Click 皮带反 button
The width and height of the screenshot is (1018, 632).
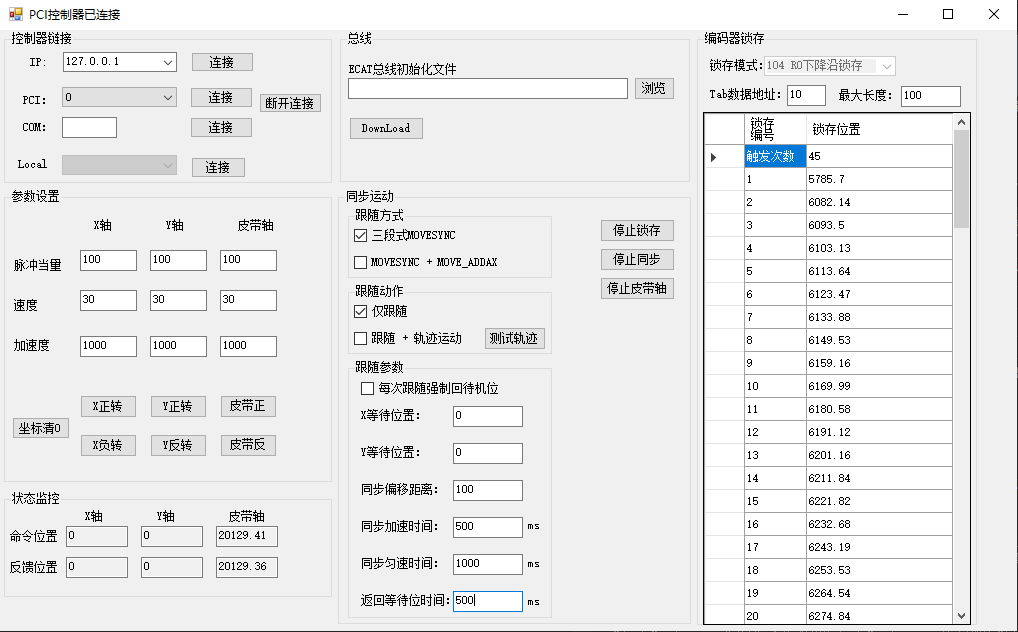coord(248,445)
